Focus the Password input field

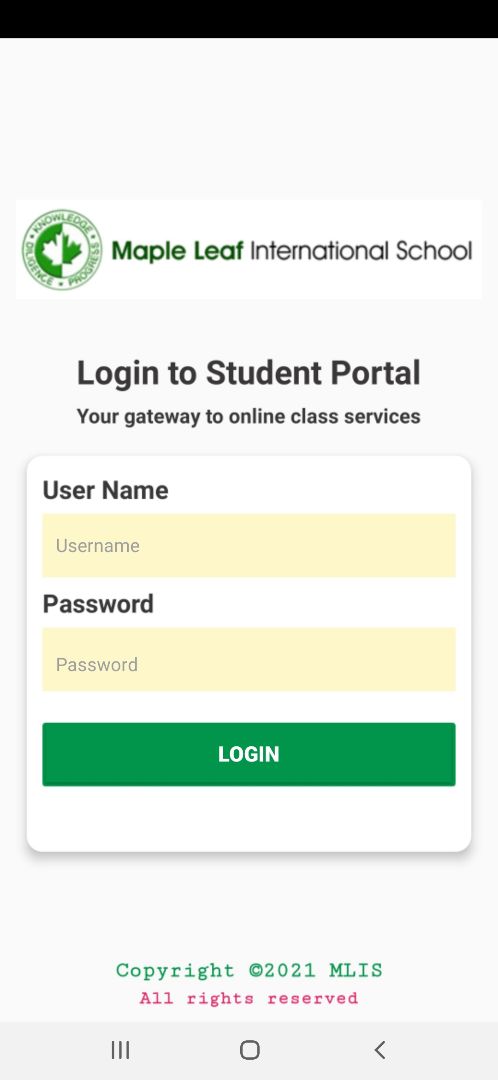(249, 659)
